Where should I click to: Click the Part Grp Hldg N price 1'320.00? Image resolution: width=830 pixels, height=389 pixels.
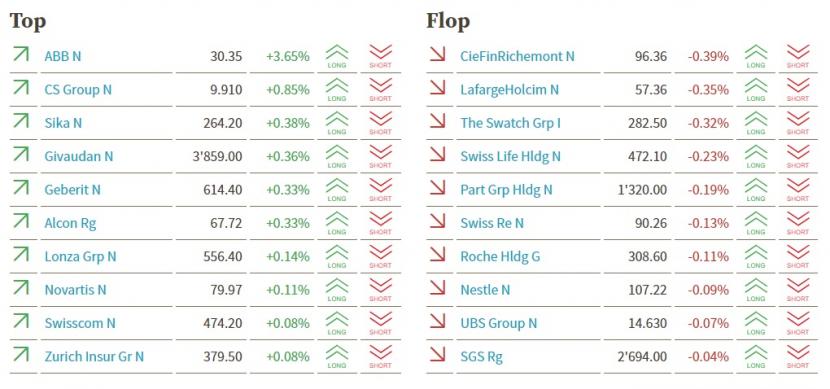click(x=642, y=189)
